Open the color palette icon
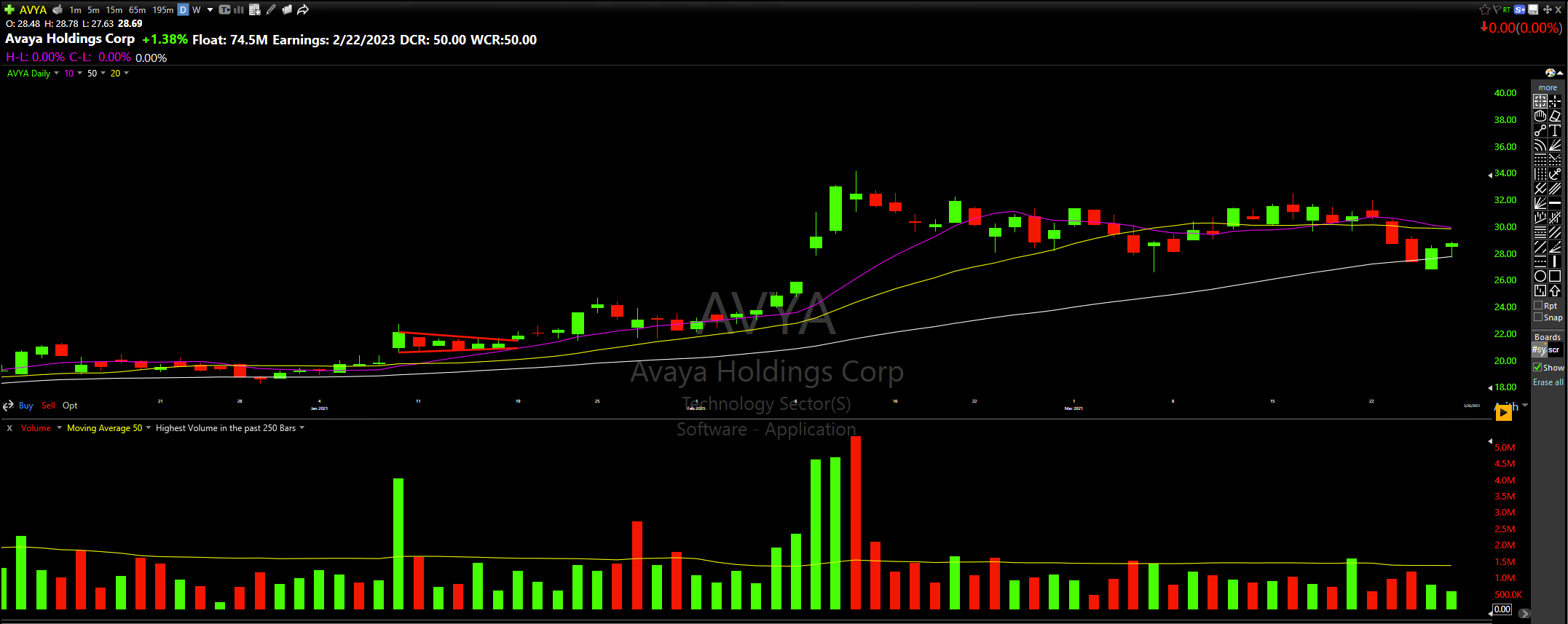 pyautogui.click(x=1550, y=73)
